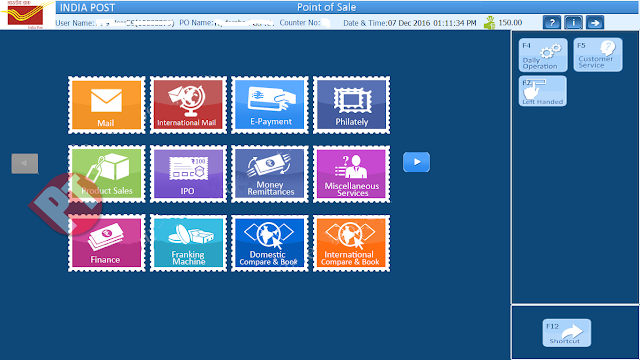The width and height of the screenshot is (640, 360).
Task: Open F4 Daily Operation panel
Action: coord(543,55)
